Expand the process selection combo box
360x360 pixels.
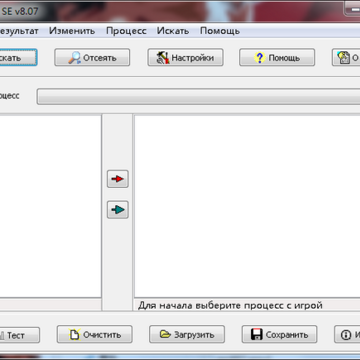pos(198,96)
